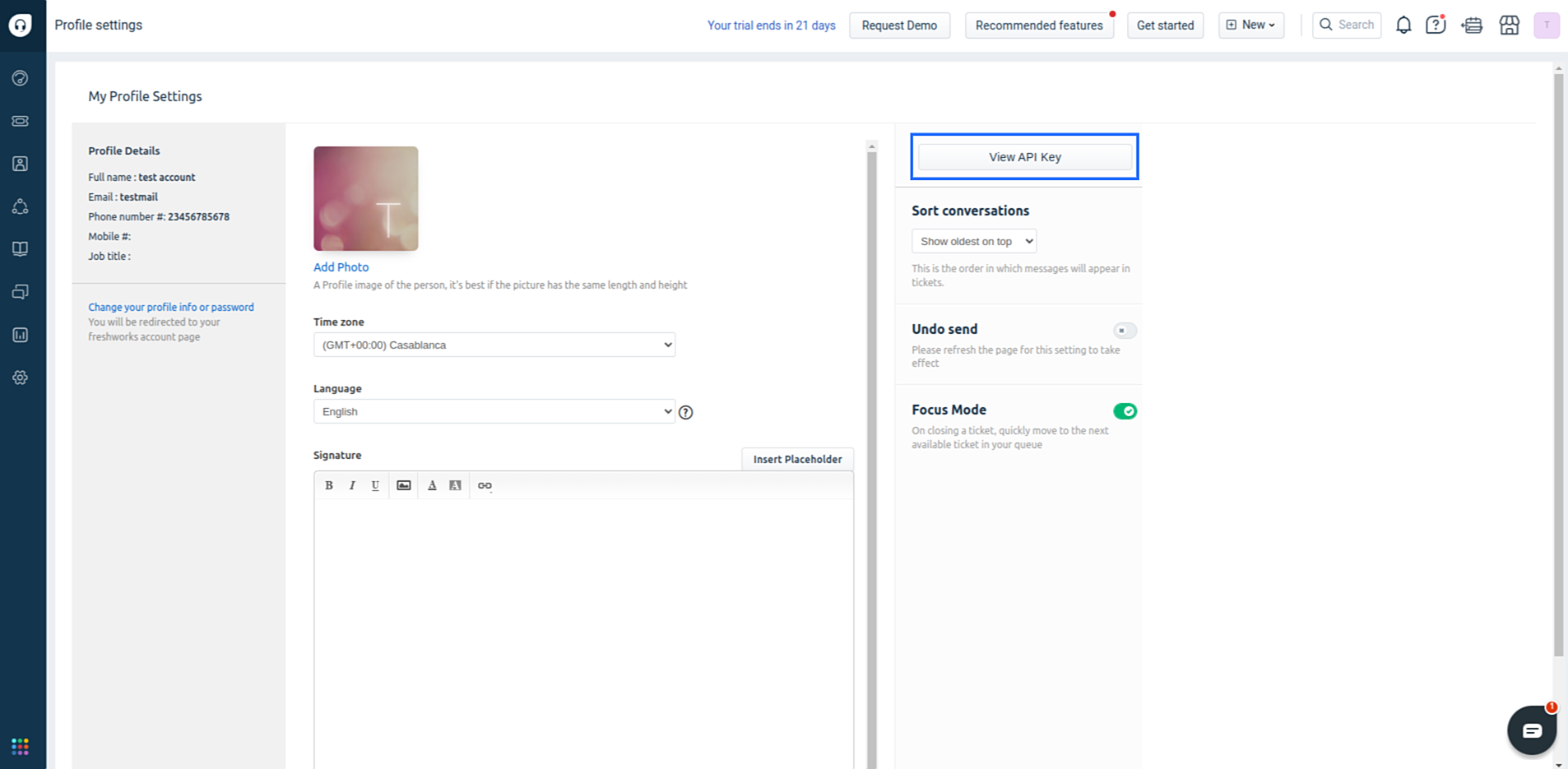Open the Admin settings gear in sidebar
Image resolution: width=1568 pixels, height=769 pixels.
click(21, 378)
